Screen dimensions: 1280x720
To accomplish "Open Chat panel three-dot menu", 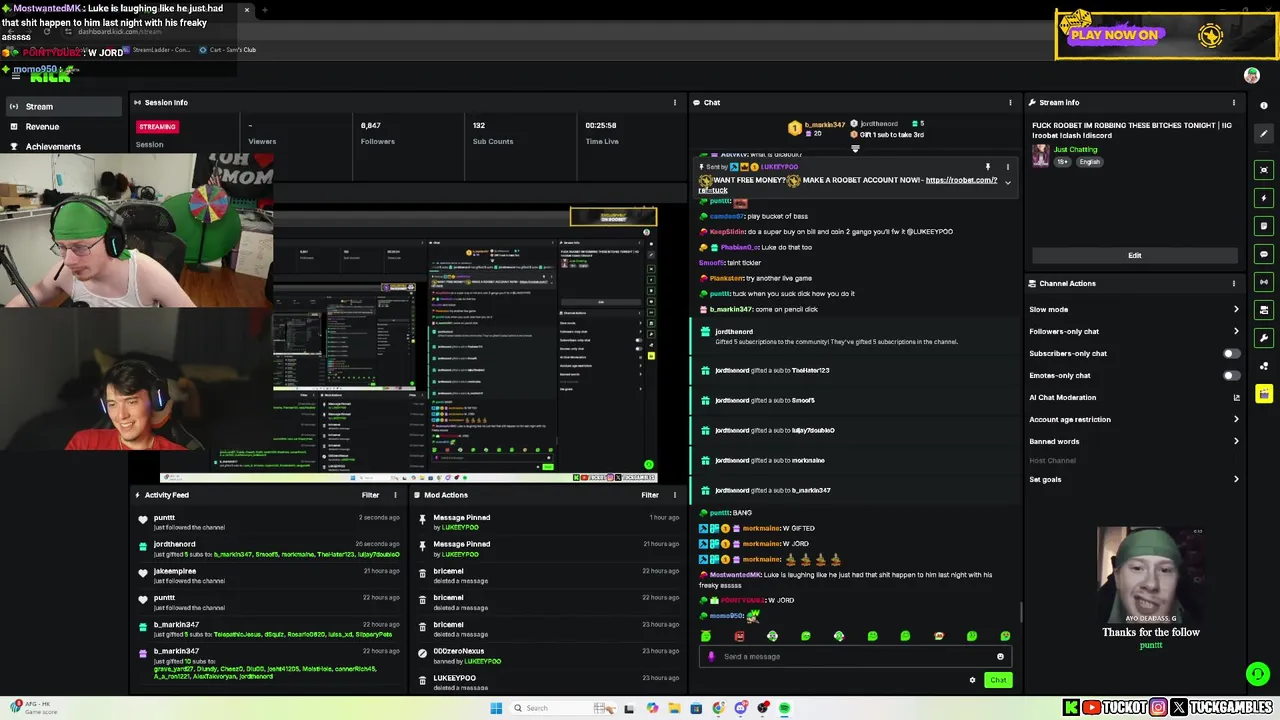I will 1010,102.
